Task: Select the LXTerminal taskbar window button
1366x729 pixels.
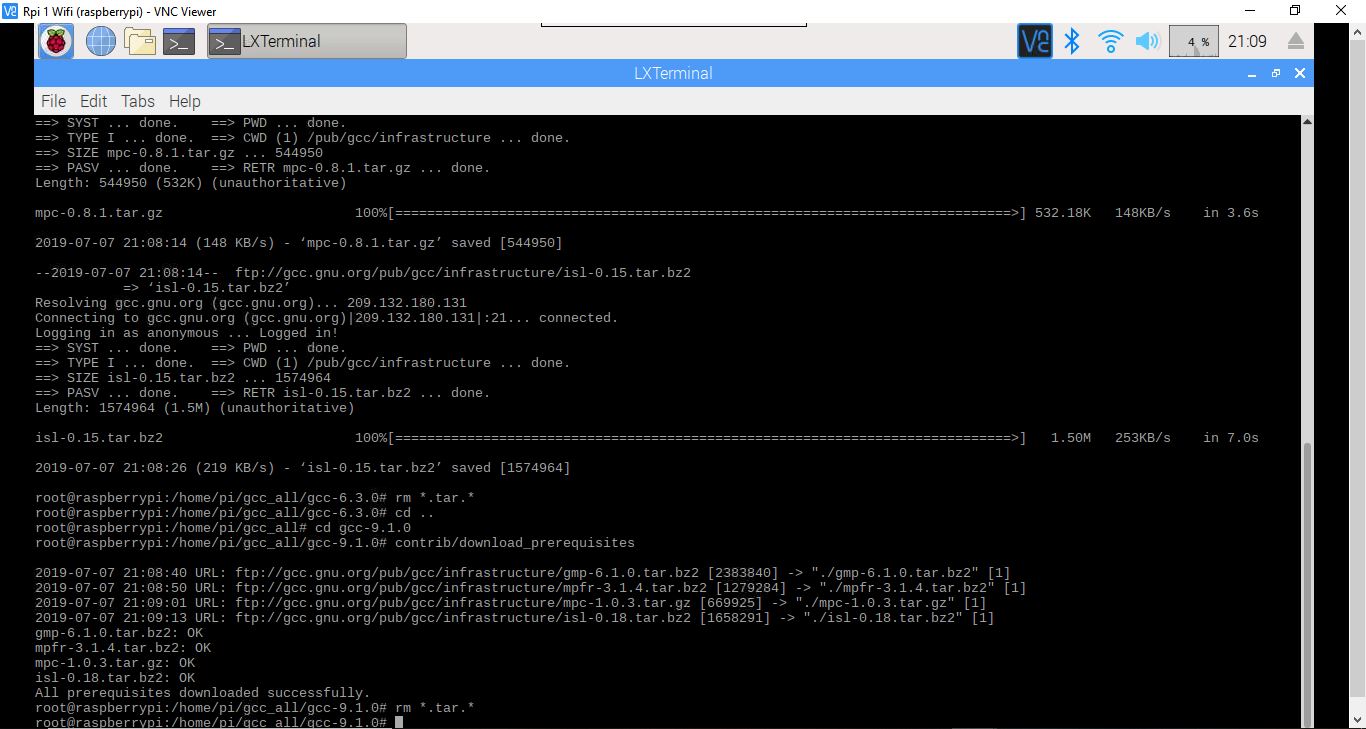Action: coord(306,41)
